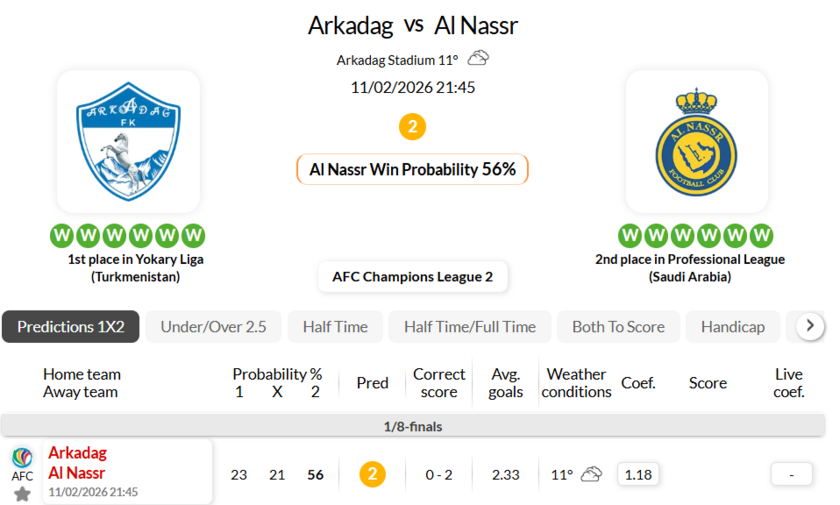
Task: Switch to the Handicap tab
Action: [x=732, y=327]
